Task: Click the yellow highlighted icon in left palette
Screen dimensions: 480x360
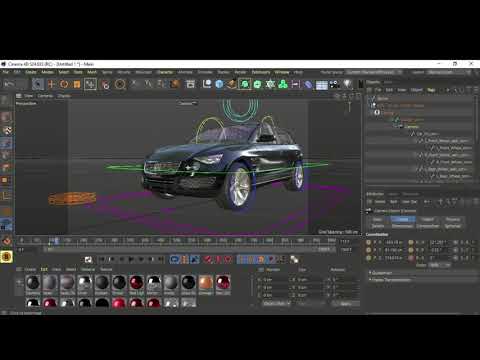Action: (x=6, y=257)
